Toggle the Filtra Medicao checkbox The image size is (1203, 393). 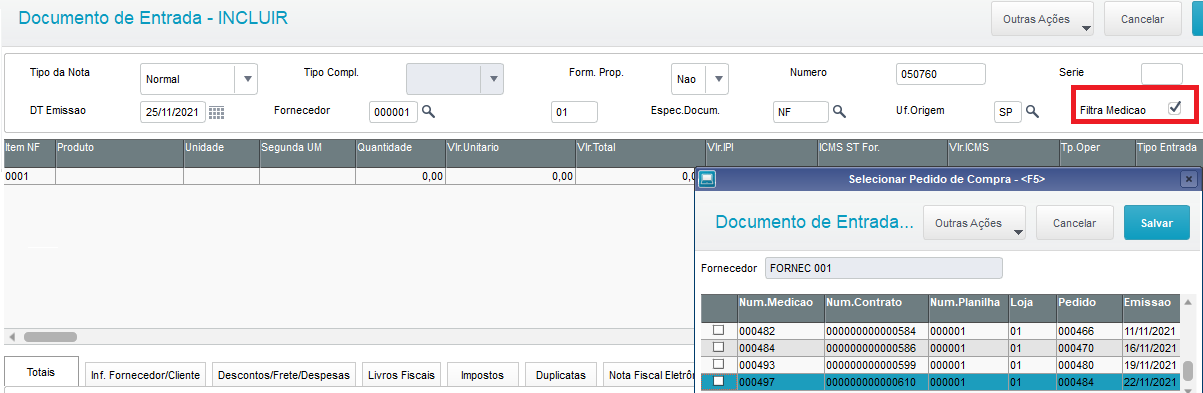[1175, 107]
